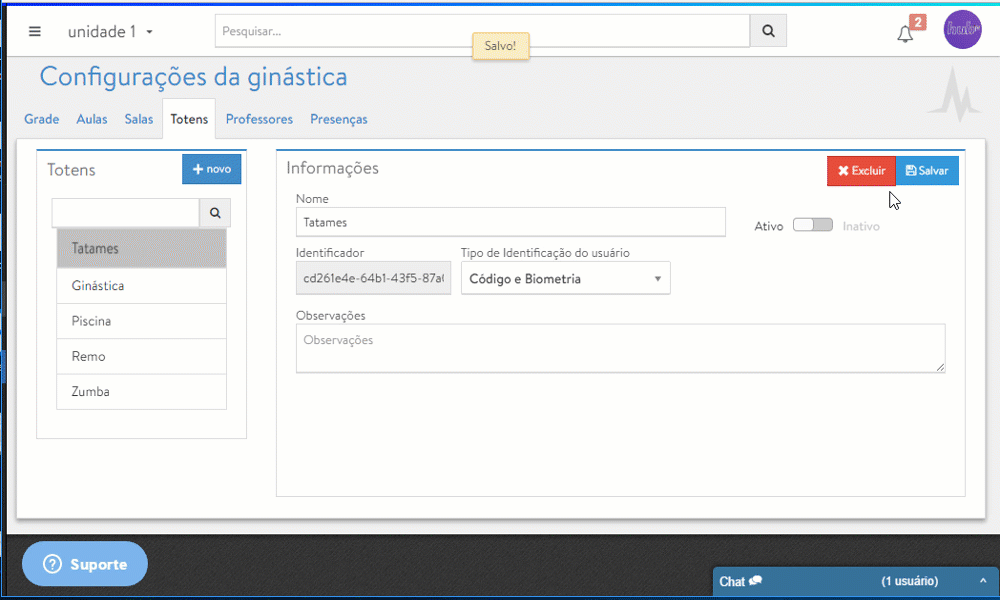Click the notification bell icon

[x=905, y=34]
